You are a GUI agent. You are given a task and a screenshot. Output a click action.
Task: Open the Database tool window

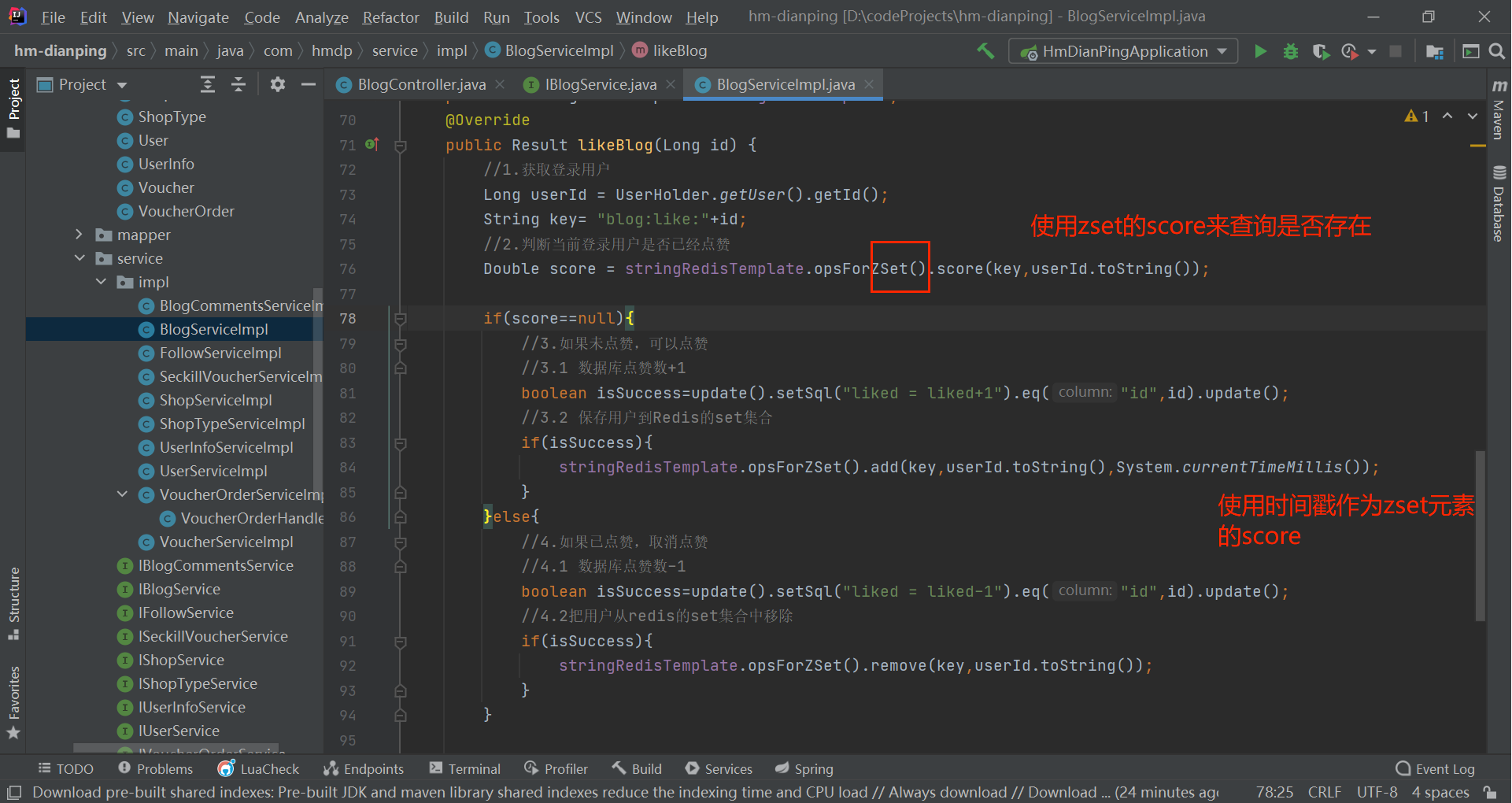[1499, 204]
